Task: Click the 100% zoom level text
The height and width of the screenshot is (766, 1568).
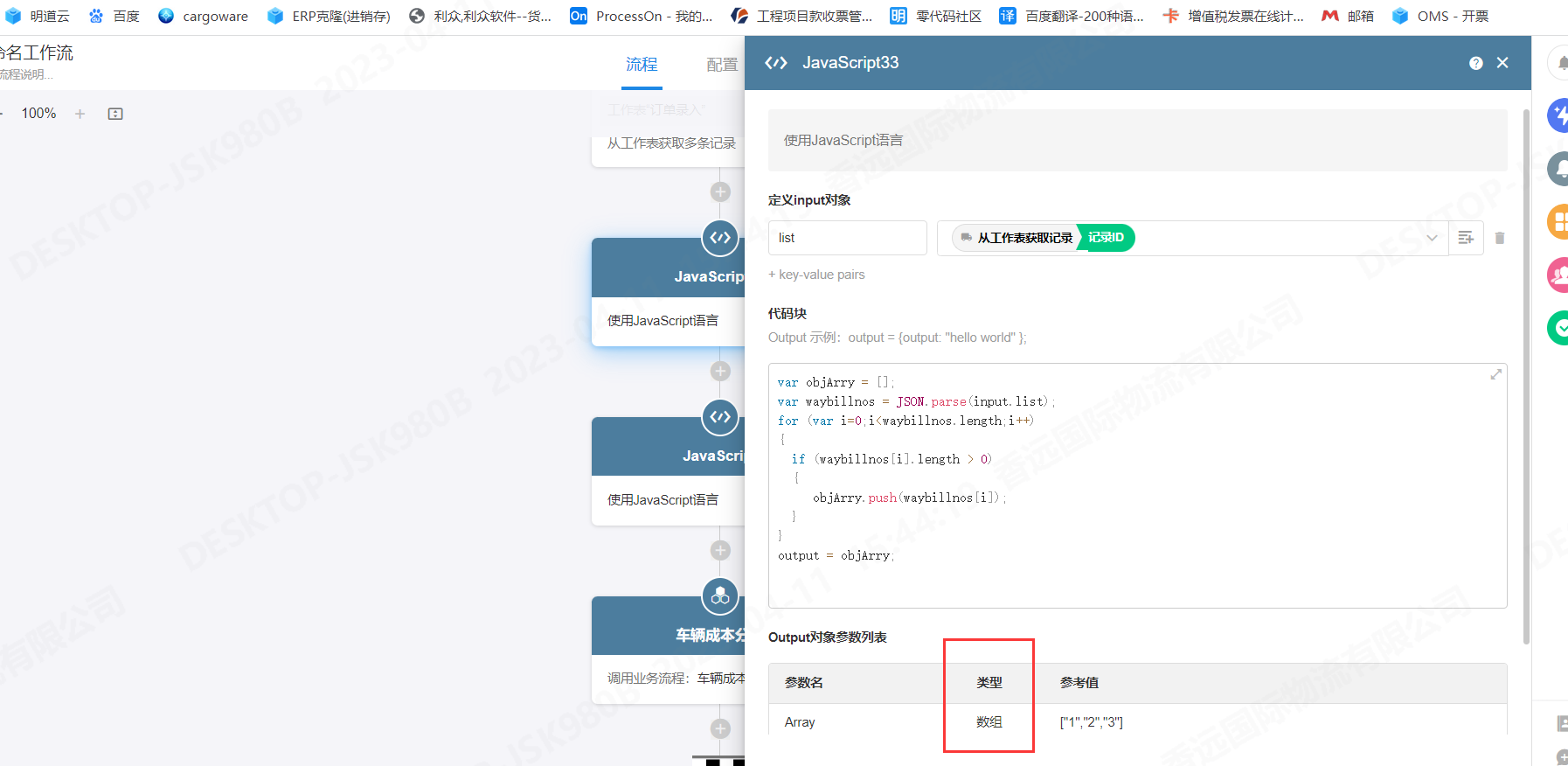Action: (x=38, y=114)
